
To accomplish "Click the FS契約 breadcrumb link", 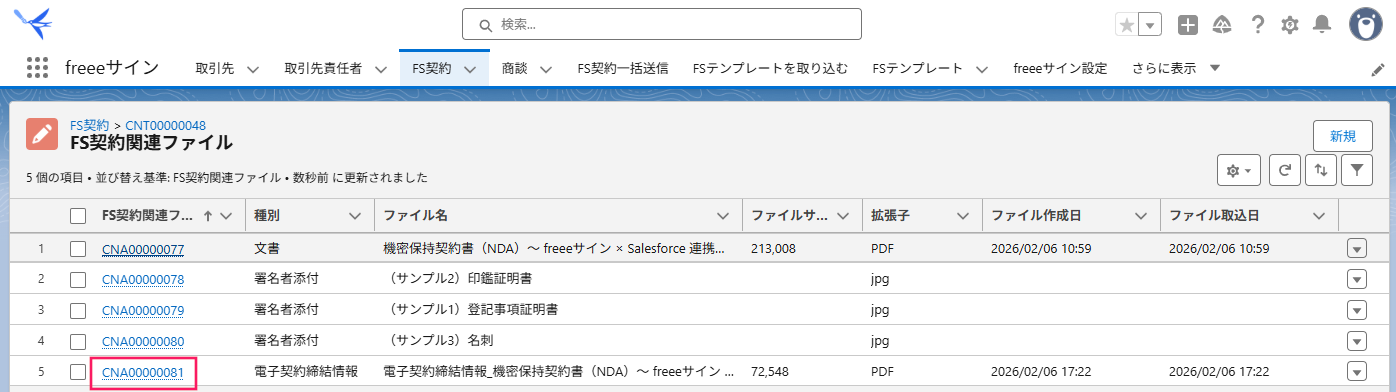I will 90,125.
